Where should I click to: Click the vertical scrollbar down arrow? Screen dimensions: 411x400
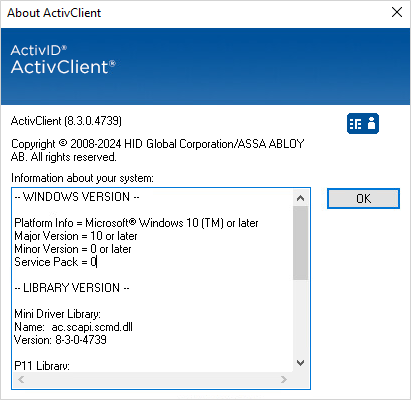(300, 363)
